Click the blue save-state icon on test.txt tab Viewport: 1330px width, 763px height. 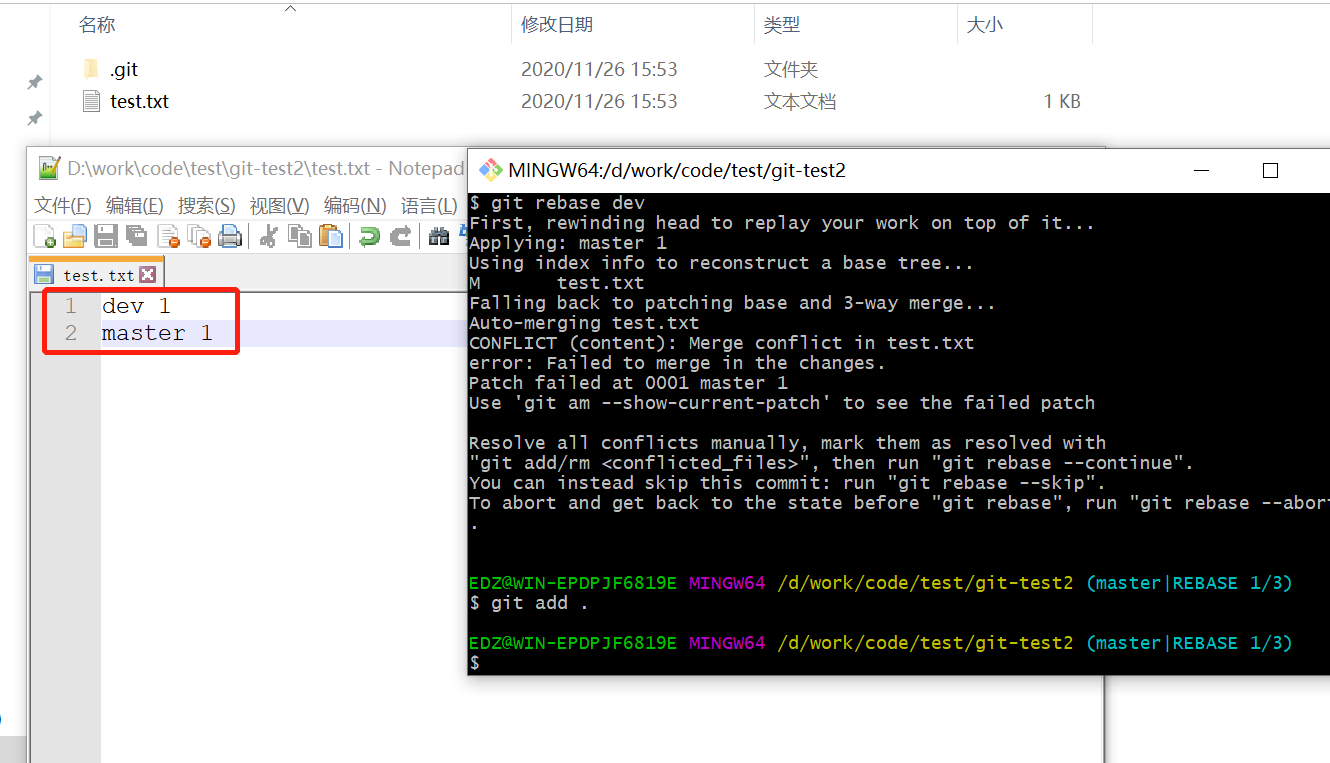click(x=44, y=274)
